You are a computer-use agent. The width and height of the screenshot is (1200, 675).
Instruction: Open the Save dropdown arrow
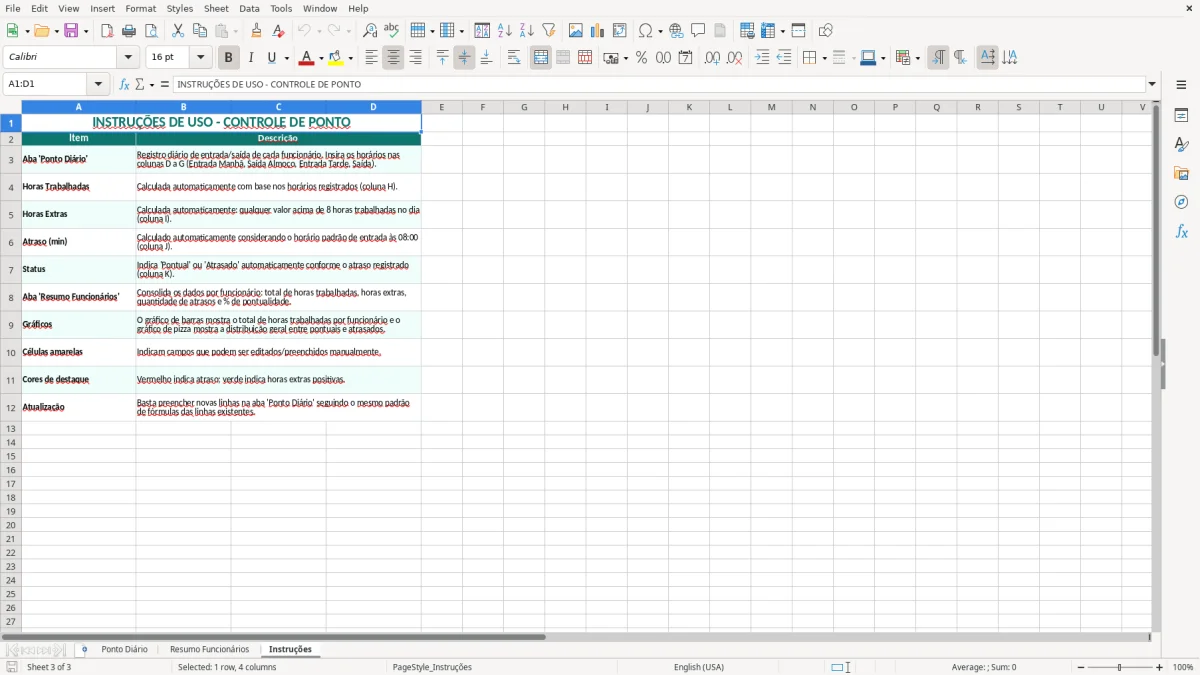click(x=86, y=31)
